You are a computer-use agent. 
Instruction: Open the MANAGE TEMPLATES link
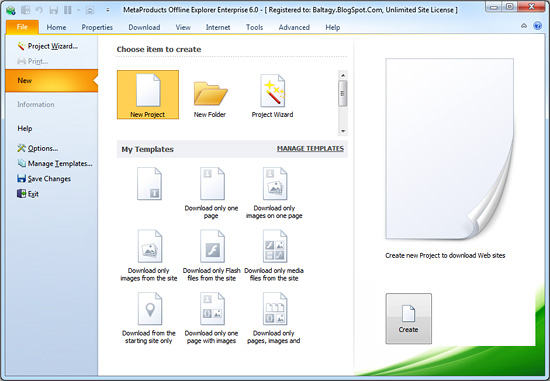coord(310,149)
